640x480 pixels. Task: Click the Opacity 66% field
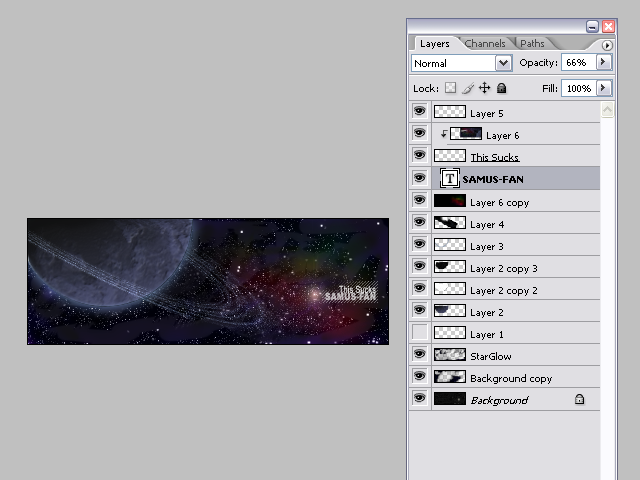579,62
